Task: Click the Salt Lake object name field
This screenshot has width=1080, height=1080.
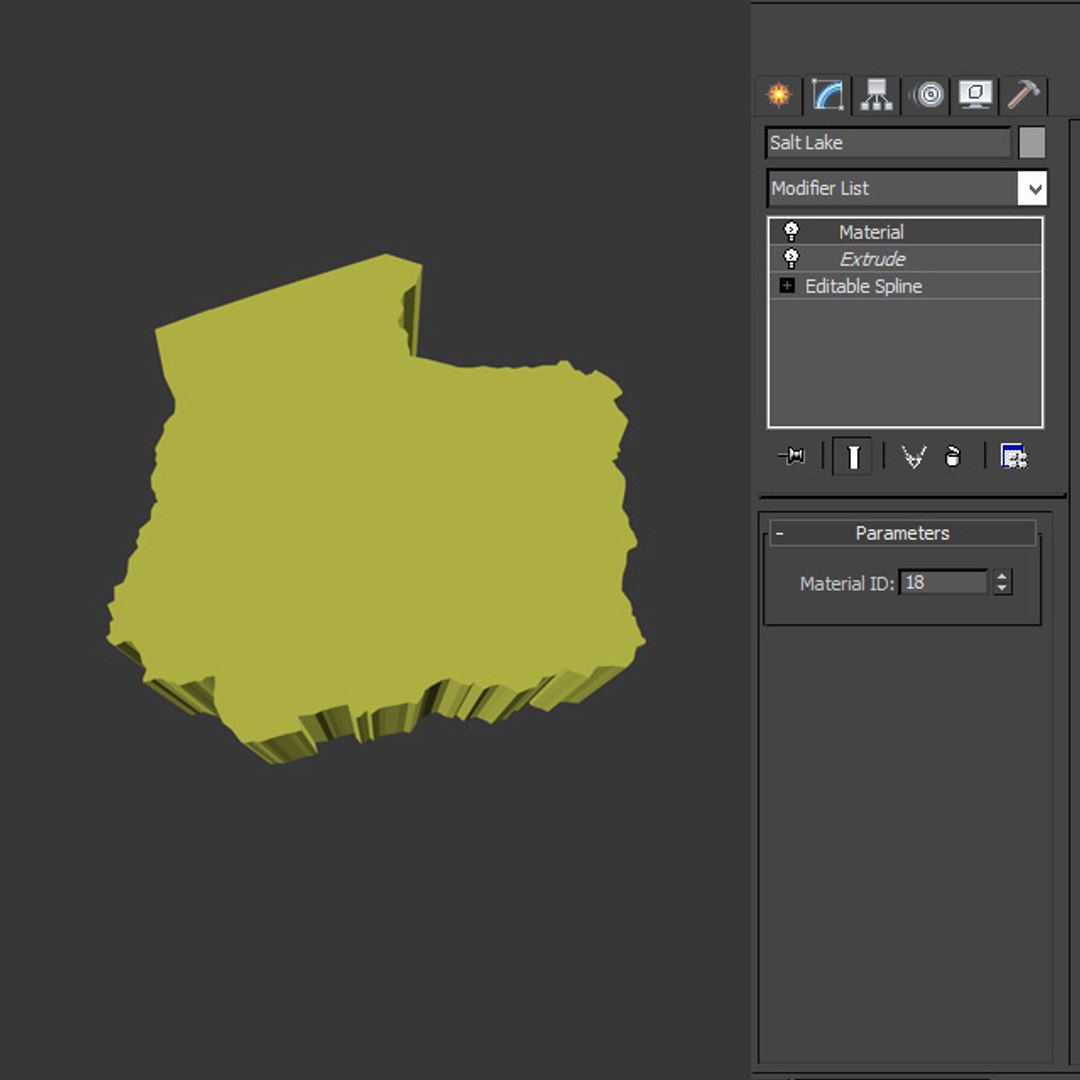Action: (888, 143)
